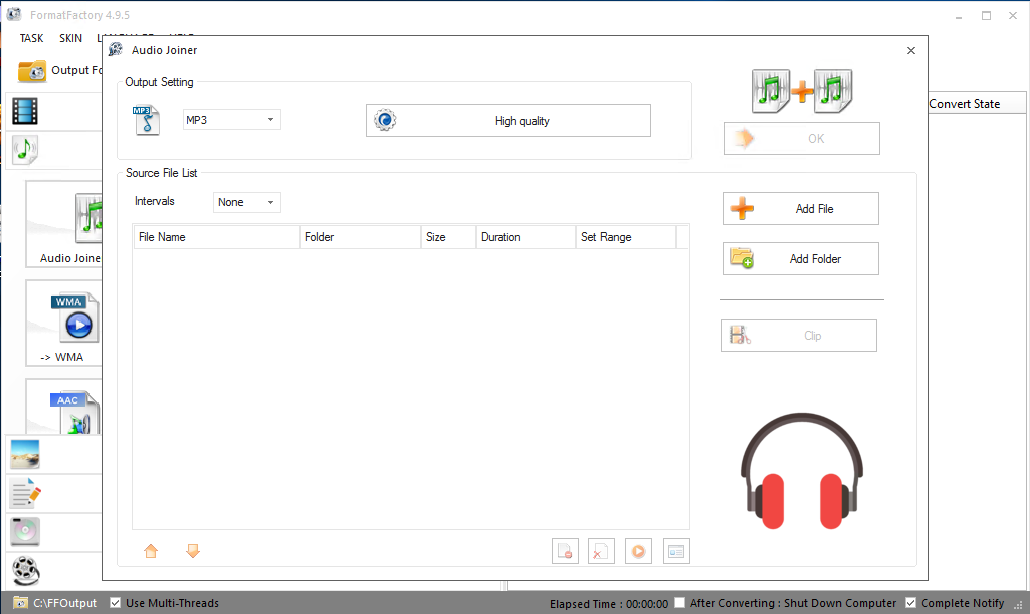Screen dimensions: 1030x614
Task: Open the Audio category in main window sidebar
Action: pyautogui.click(x=25, y=150)
